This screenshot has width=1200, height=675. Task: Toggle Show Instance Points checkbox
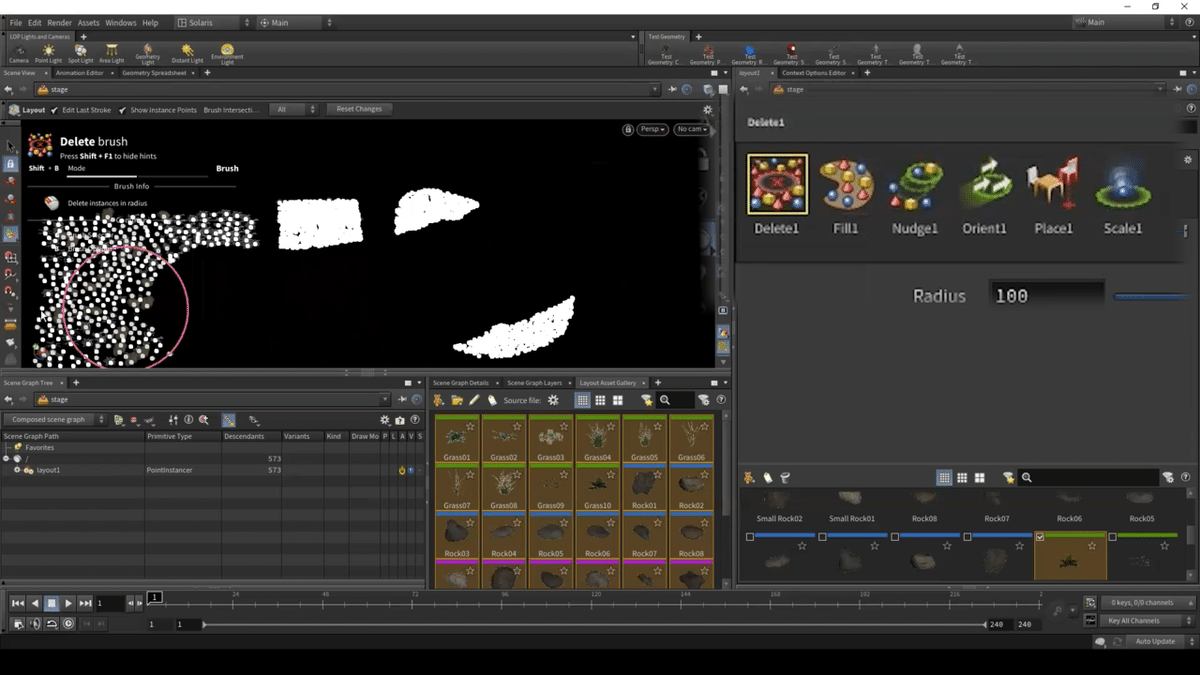click(x=122, y=110)
